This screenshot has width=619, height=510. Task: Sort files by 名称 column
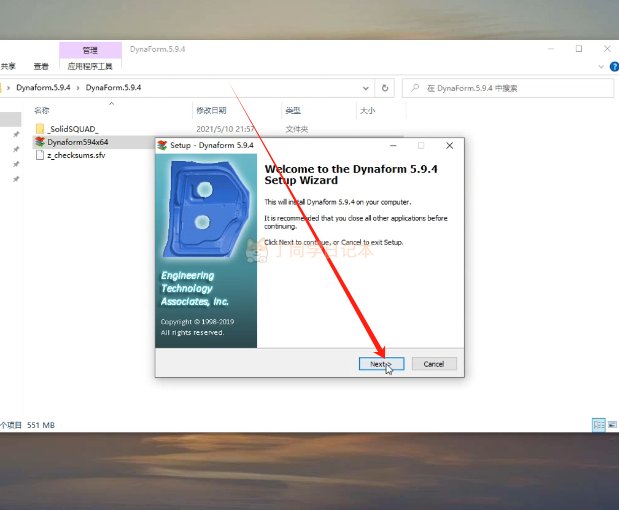(42, 111)
